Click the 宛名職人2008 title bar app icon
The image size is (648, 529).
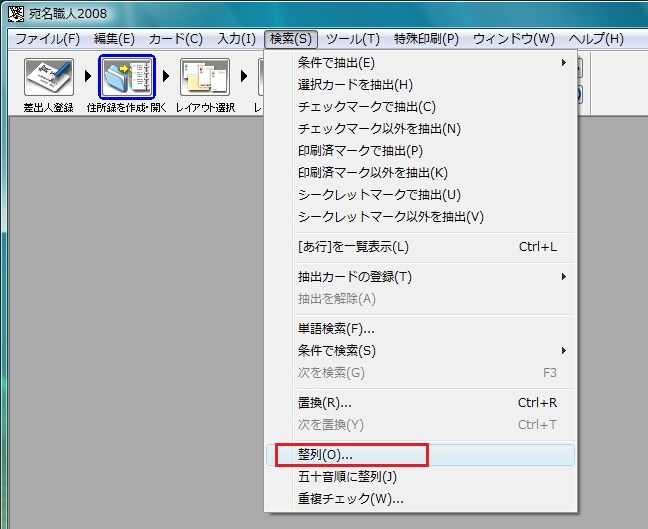[16, 13]
